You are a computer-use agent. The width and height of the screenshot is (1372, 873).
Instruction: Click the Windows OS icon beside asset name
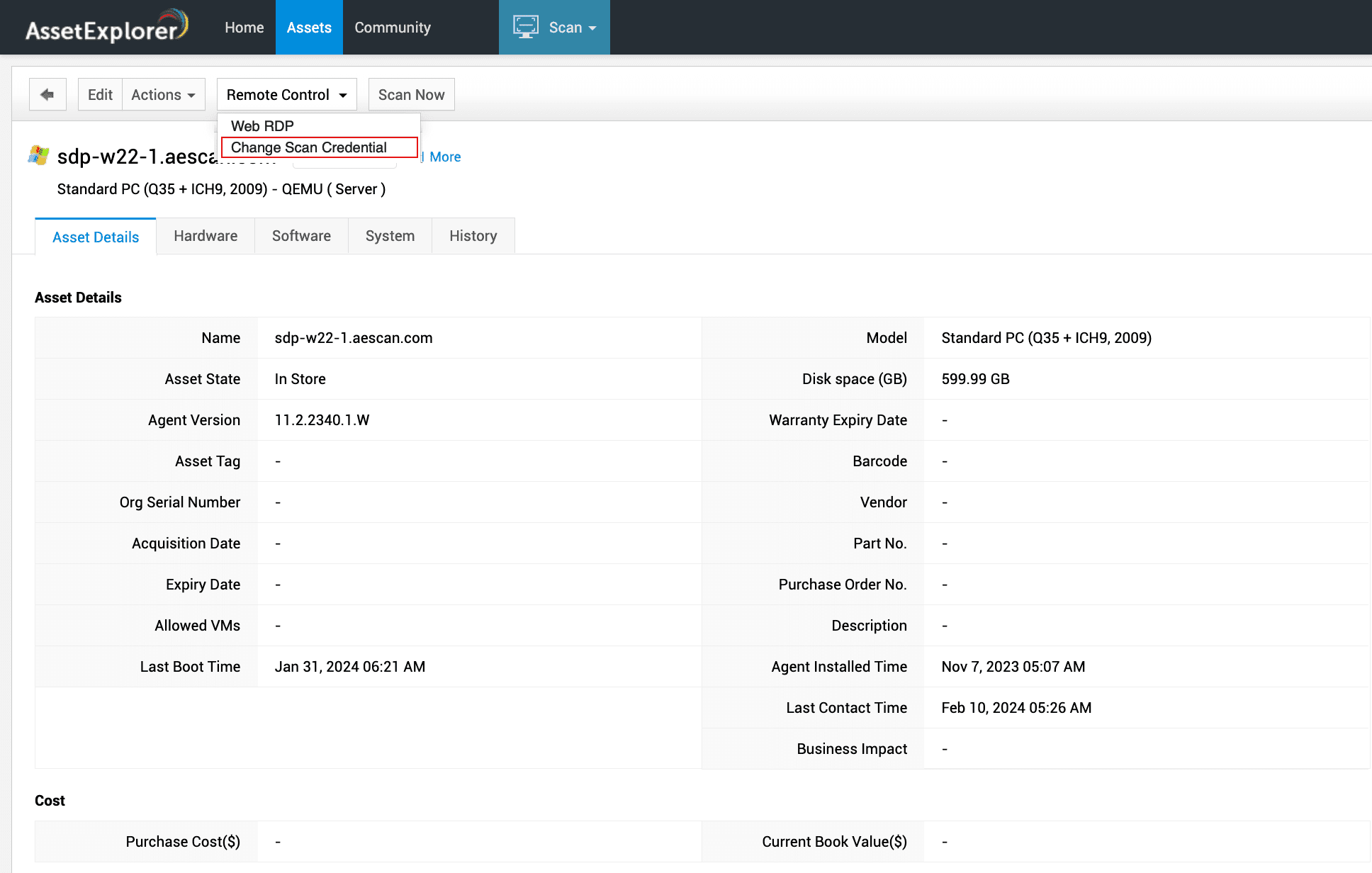39,155
